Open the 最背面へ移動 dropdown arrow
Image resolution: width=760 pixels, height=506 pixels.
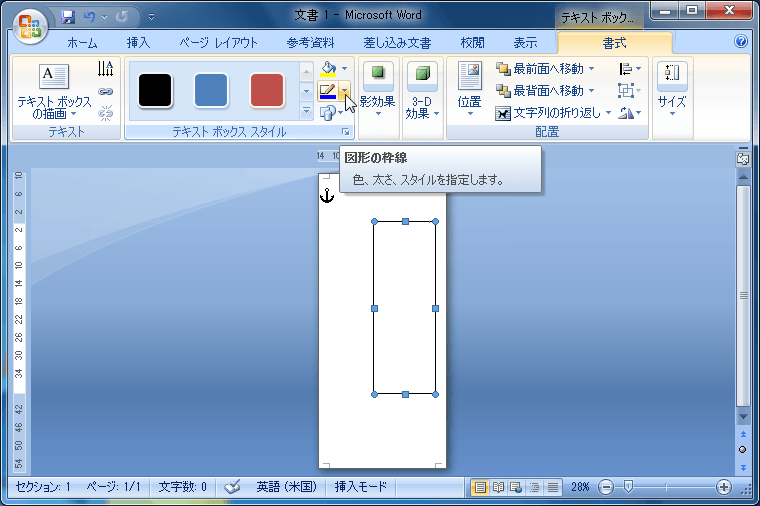point(591,91)
